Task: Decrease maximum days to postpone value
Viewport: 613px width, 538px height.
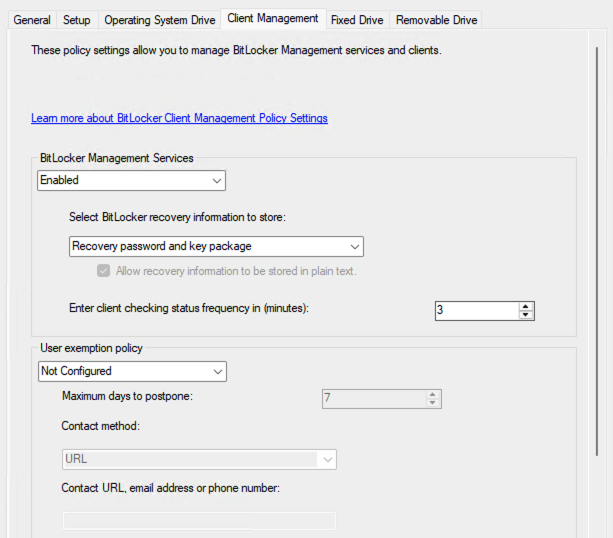Action: (432, 403)
